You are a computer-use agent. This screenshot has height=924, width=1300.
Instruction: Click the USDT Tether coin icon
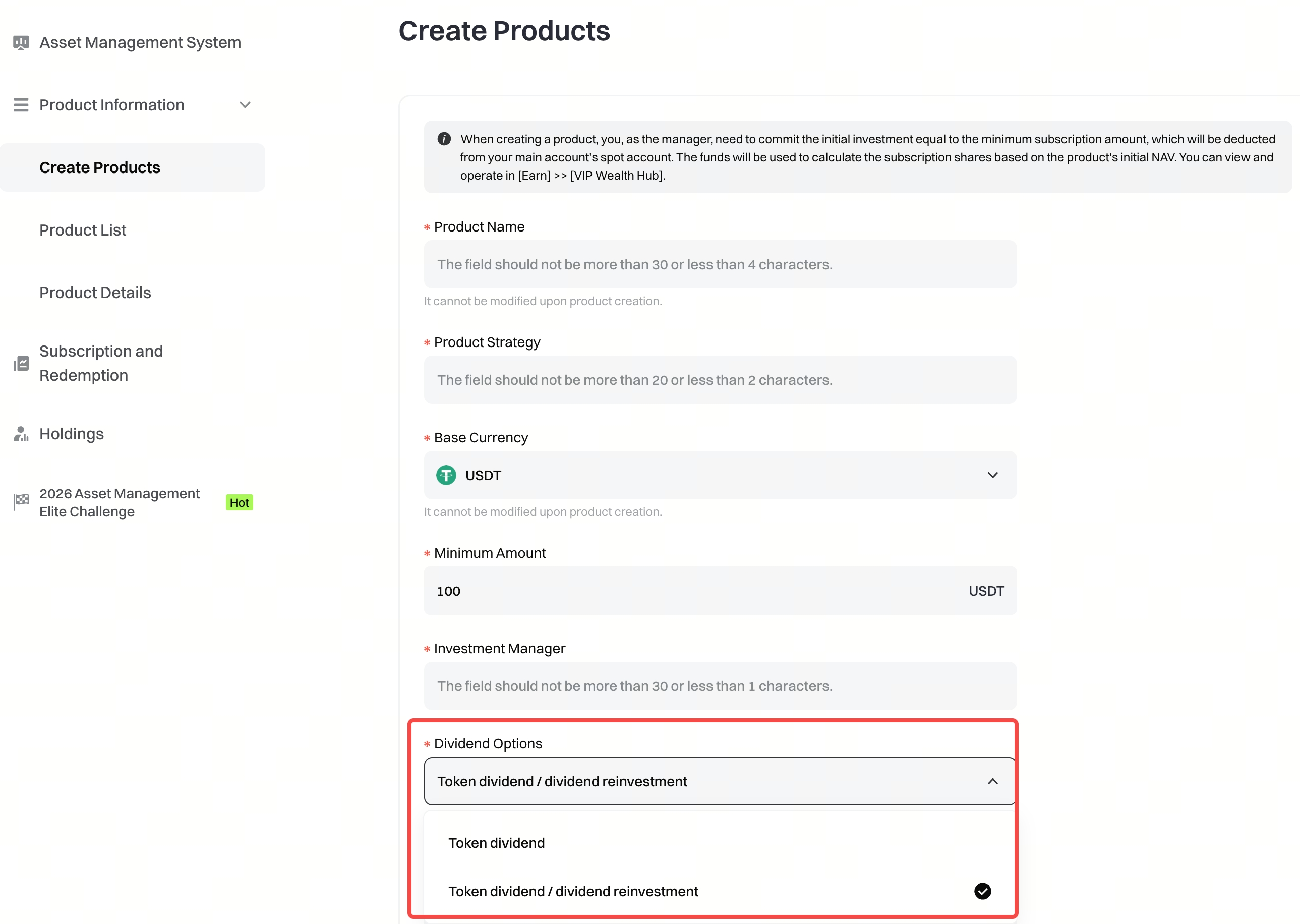coord(446,476)
